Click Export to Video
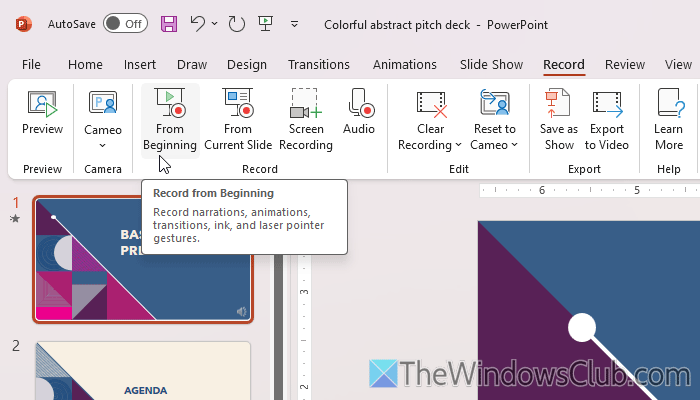Screen dimensions: 700x400 point(607,119)
